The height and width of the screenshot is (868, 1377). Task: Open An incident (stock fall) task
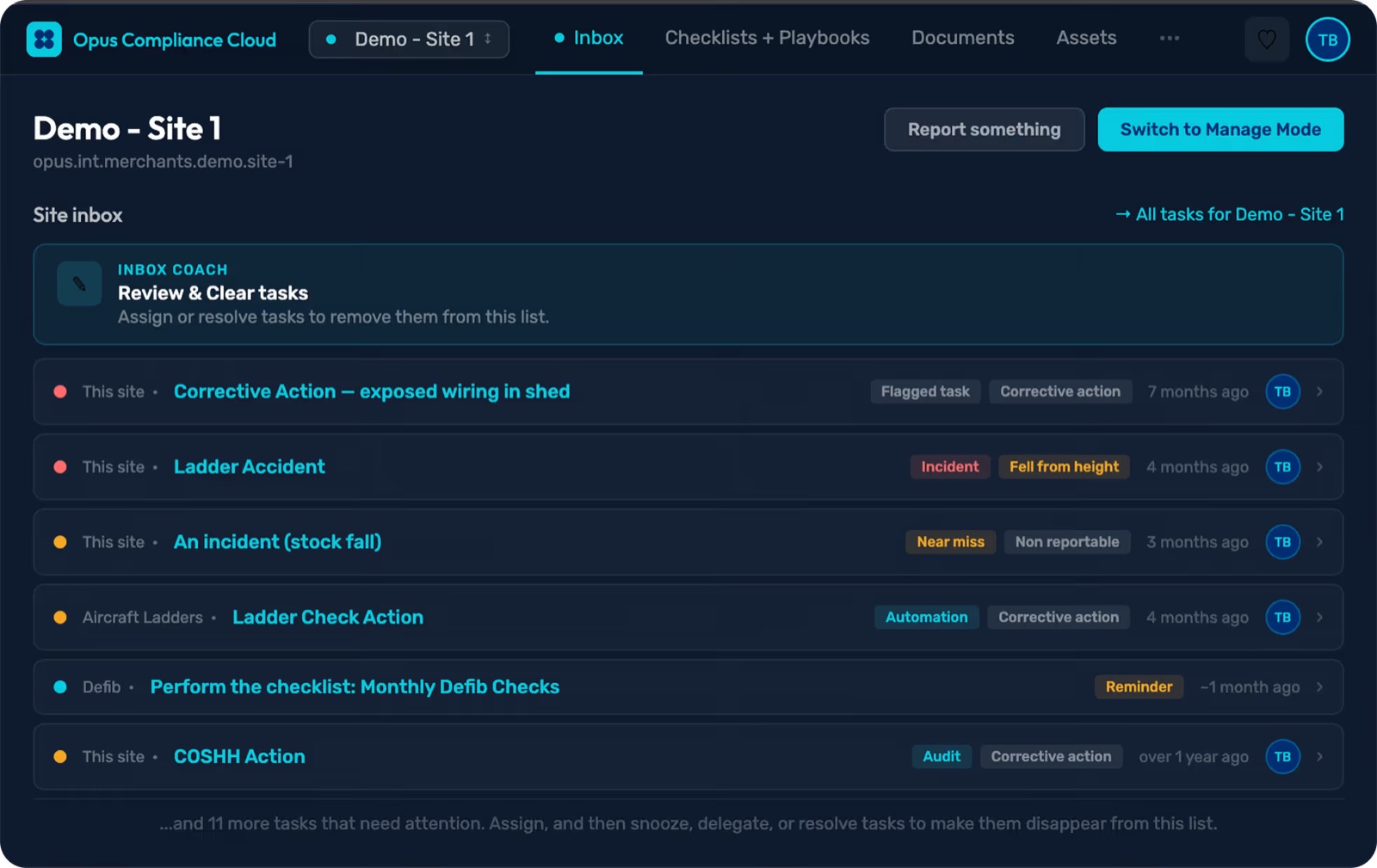click(x=277, y=542)
